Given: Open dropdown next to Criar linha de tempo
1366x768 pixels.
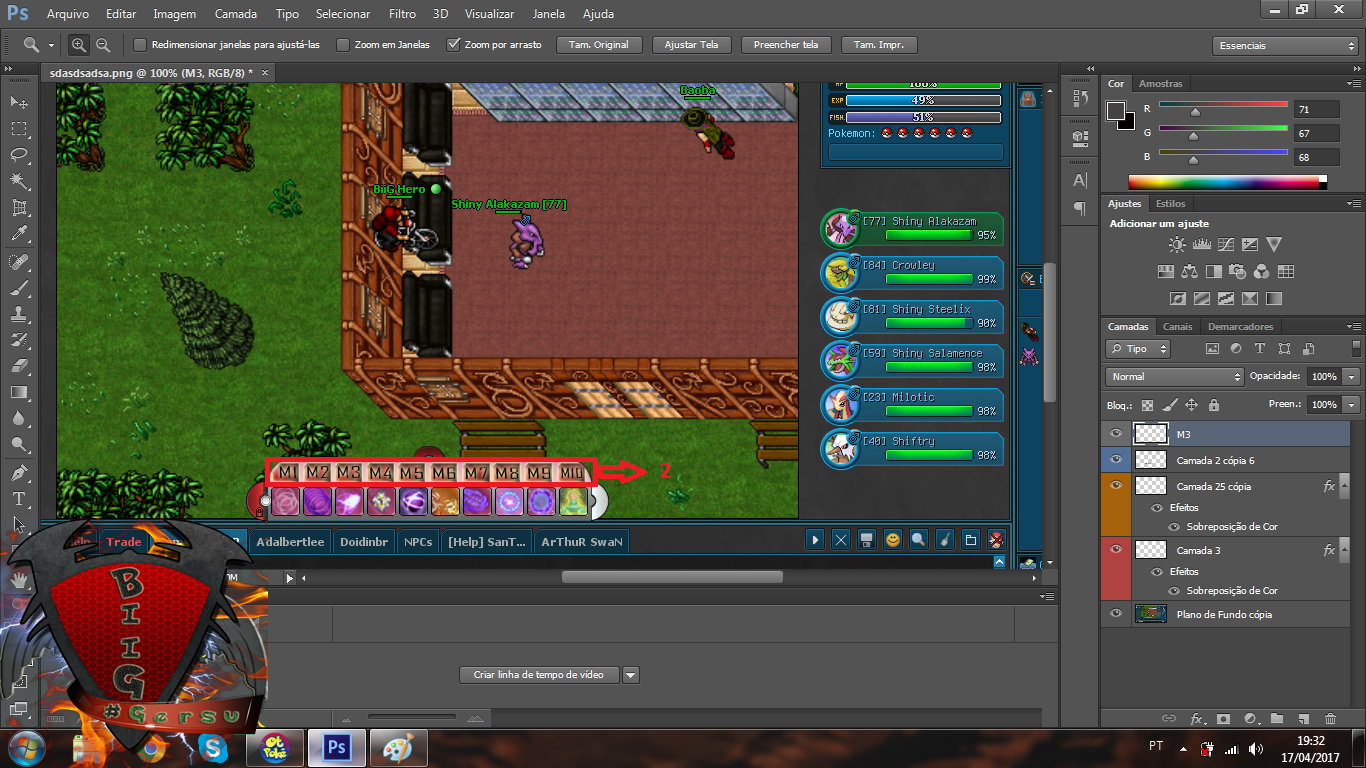Looking at the screenshot, I should (630, 675).
